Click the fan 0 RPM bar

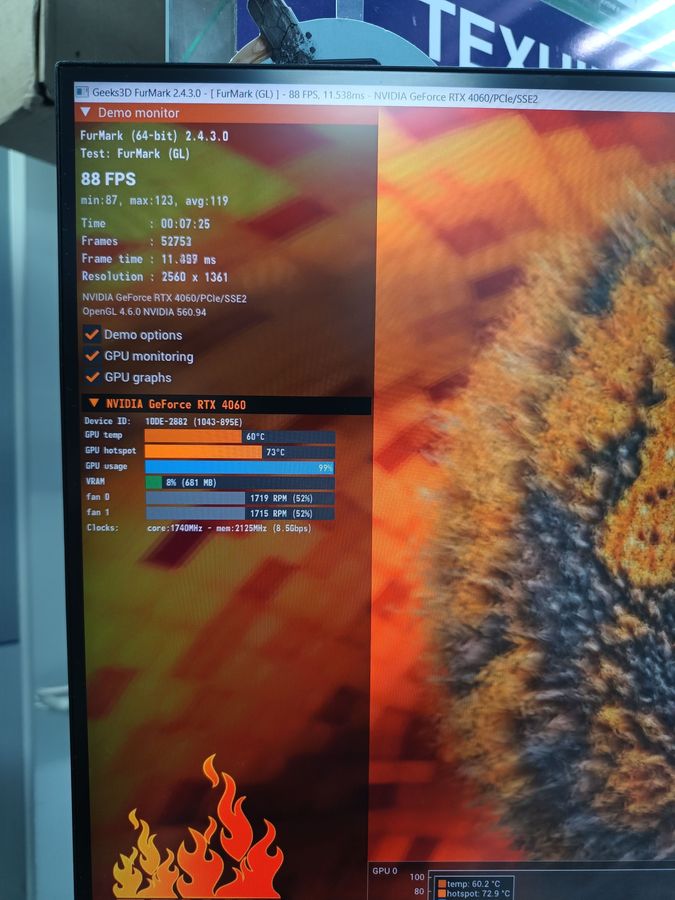196,498
